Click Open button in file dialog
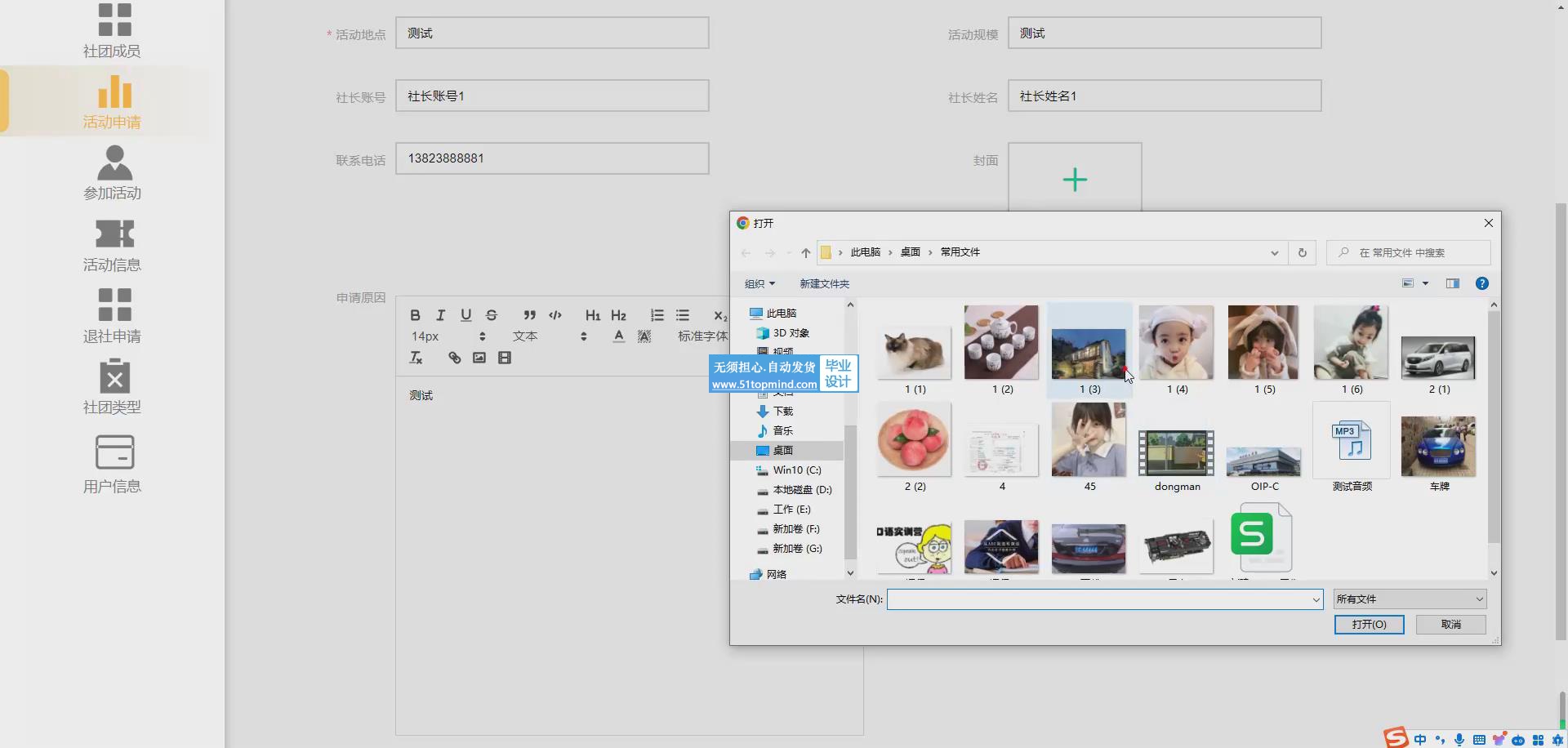The width and height of the screenshot is (1568, 748). pos(1369,624)
